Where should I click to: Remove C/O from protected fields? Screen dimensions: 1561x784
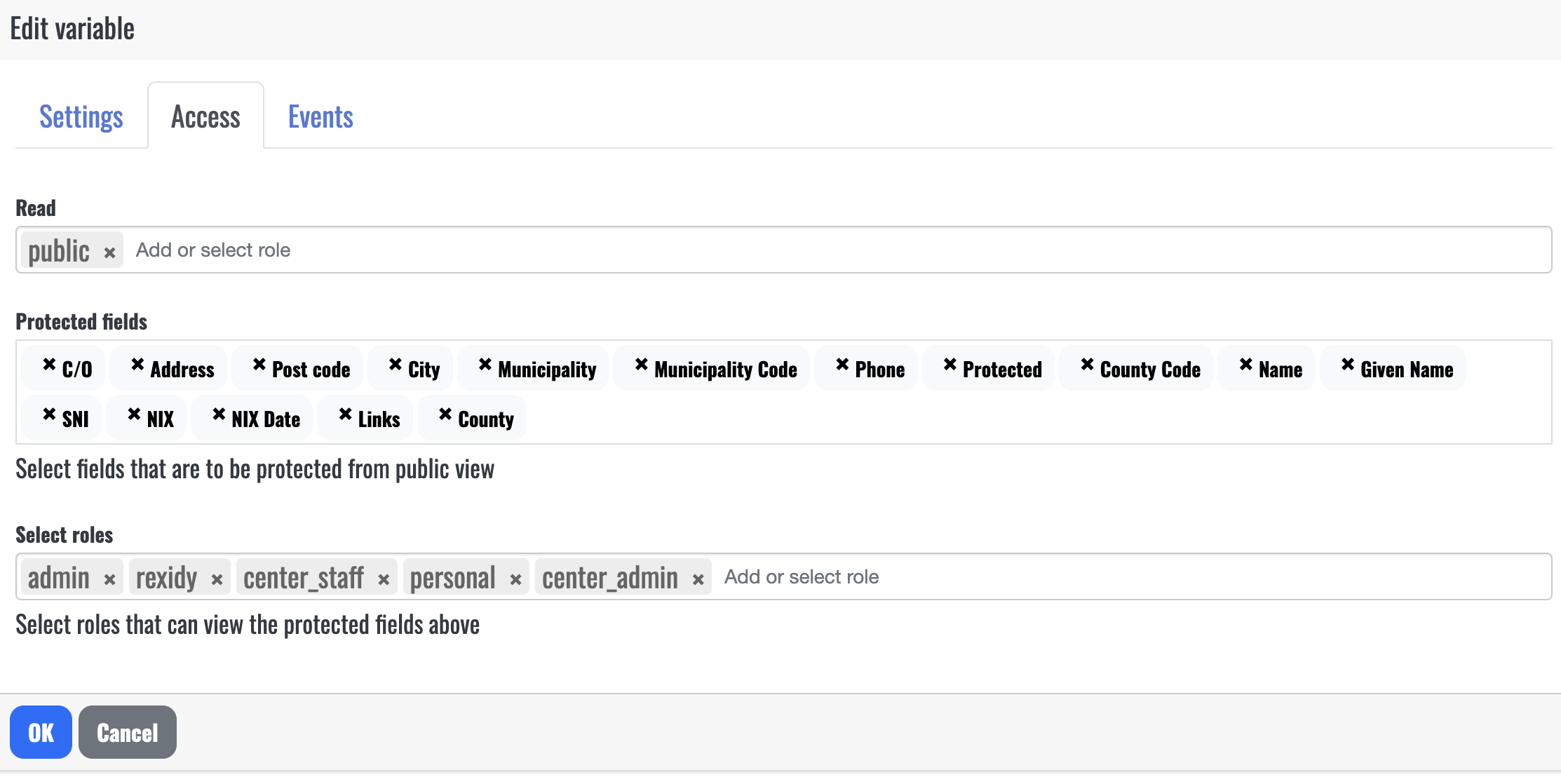coord(49,365)
